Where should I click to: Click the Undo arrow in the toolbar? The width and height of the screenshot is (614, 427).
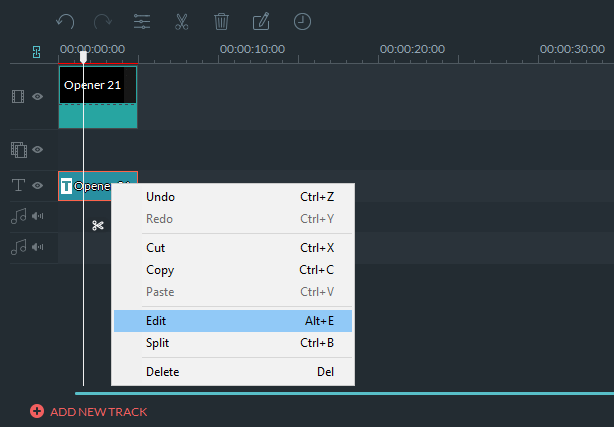[65, 22]
